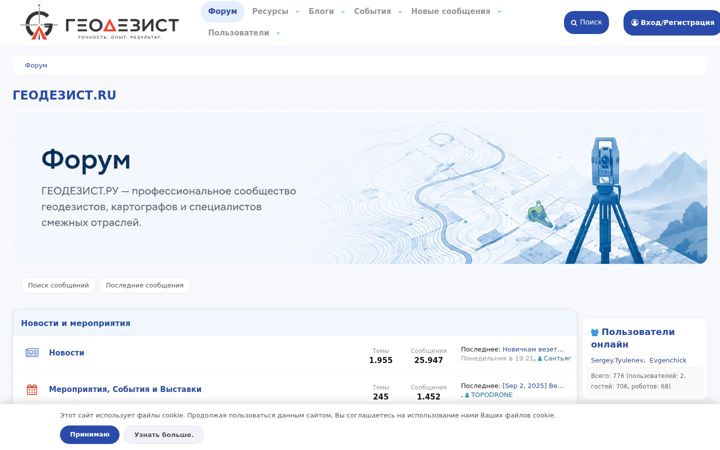Expand the Ресурсы dropdown arrow
The height and width of the screenshot is (450, 720).
pos(298,11)
